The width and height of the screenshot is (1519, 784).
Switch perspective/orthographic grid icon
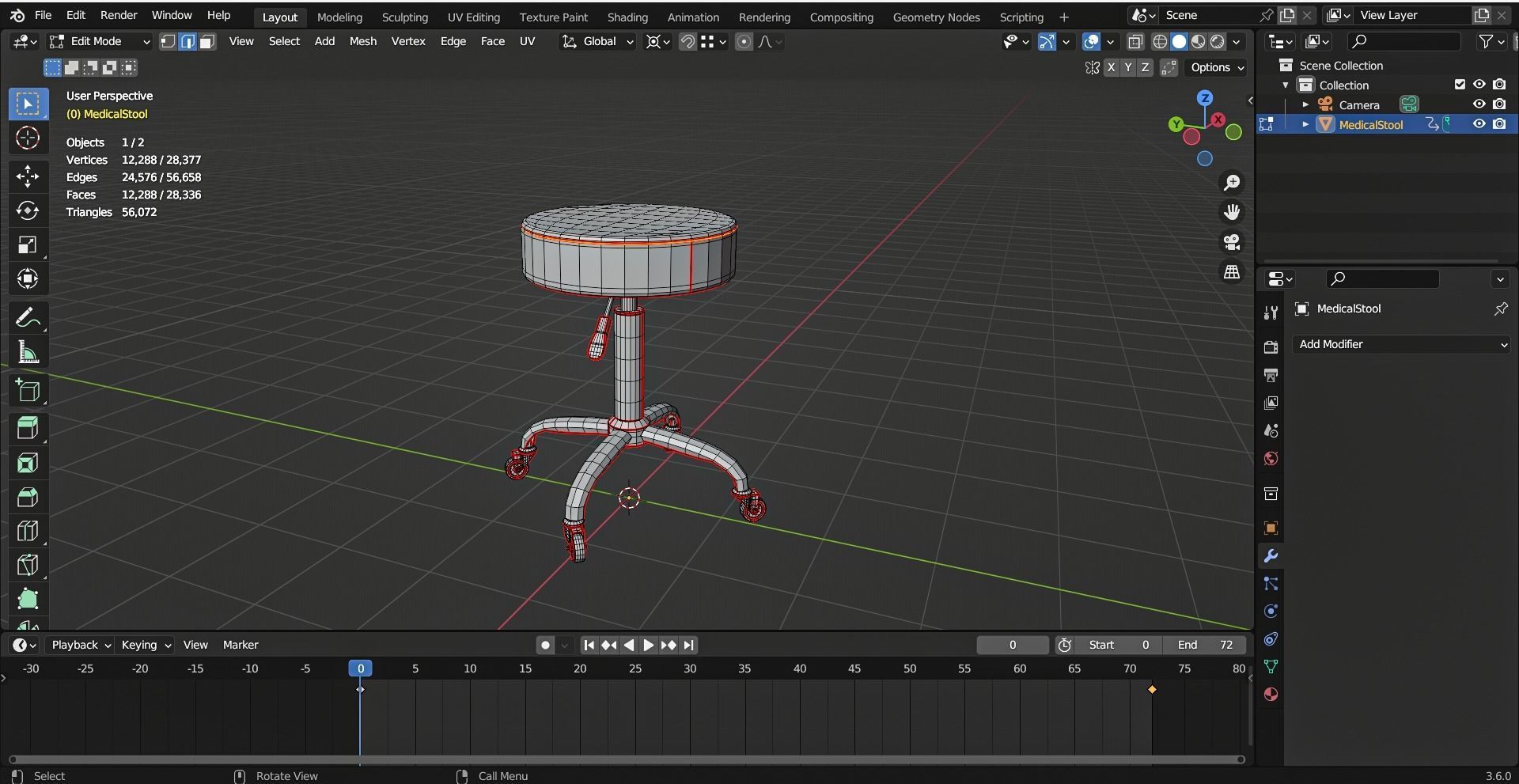tap(1232, 272)
